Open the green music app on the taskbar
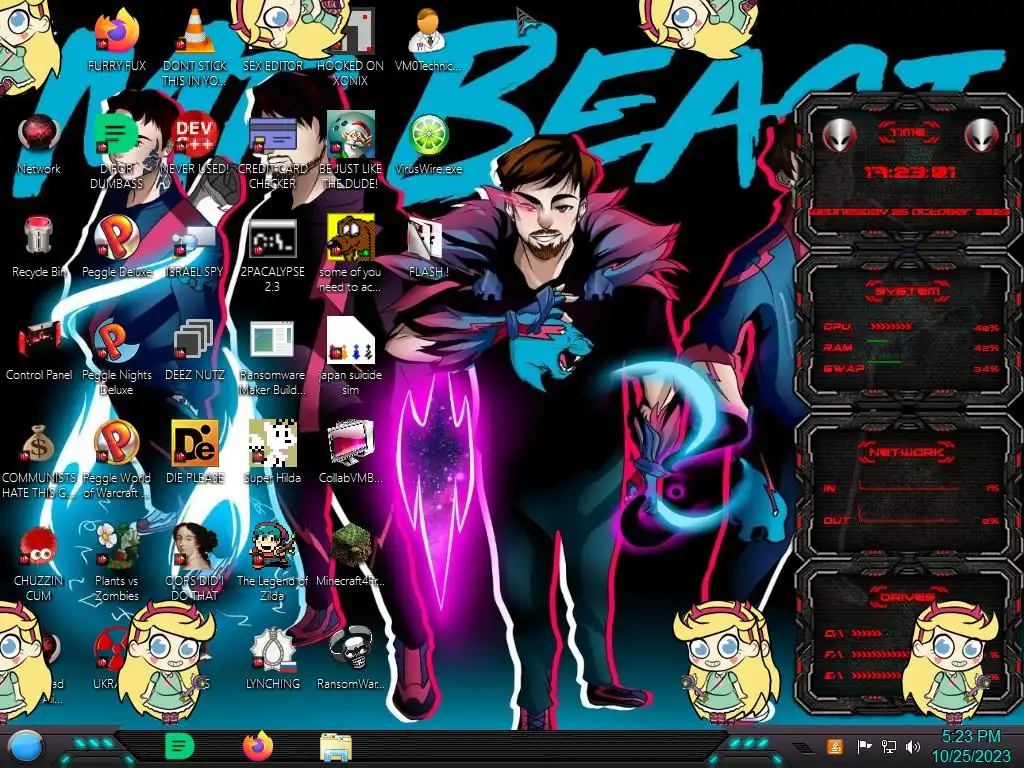The height and width of the screenshot is (768, 1024). click(178, 746)
